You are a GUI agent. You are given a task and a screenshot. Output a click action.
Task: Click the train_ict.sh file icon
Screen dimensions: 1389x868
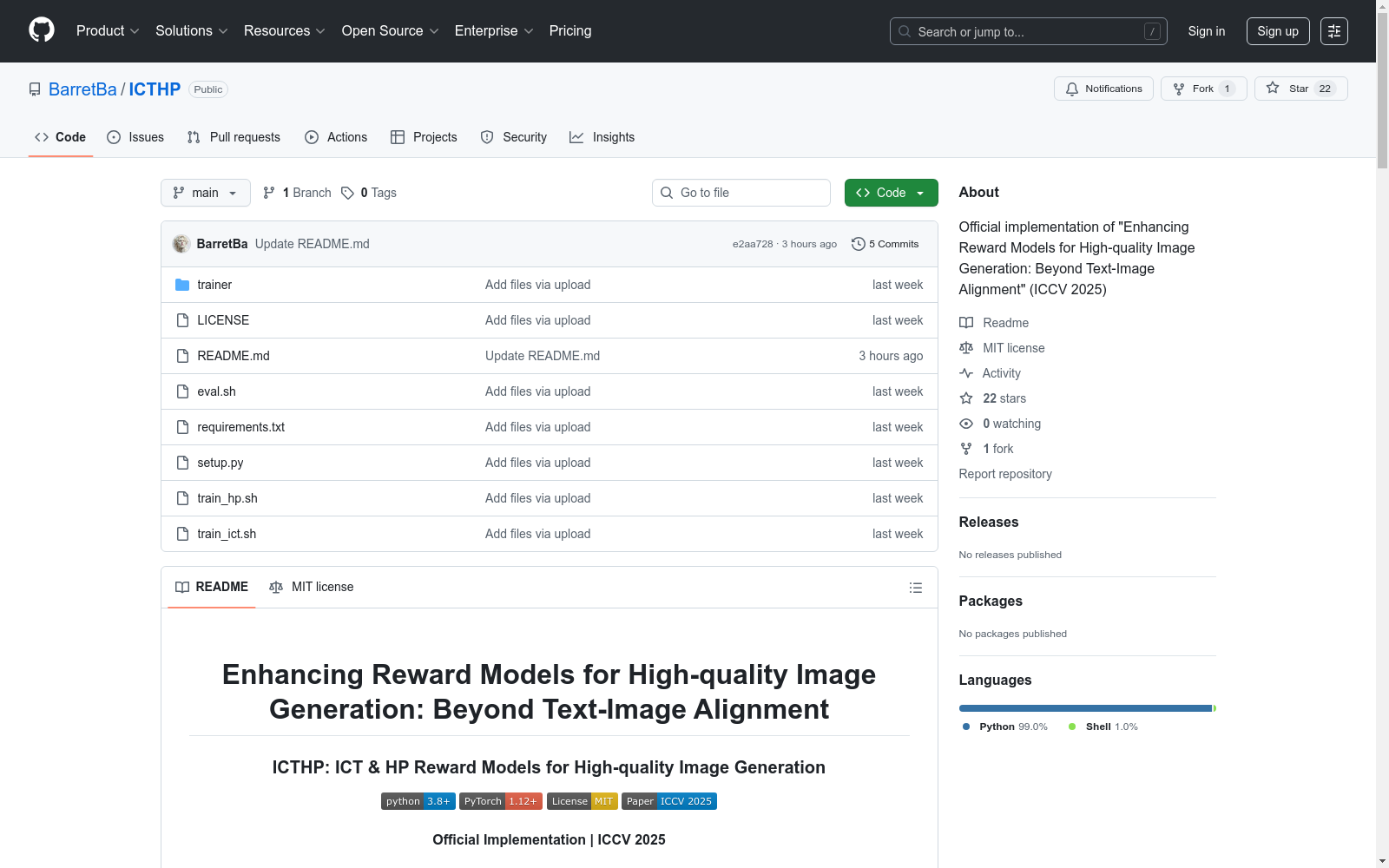pos(182,534)
